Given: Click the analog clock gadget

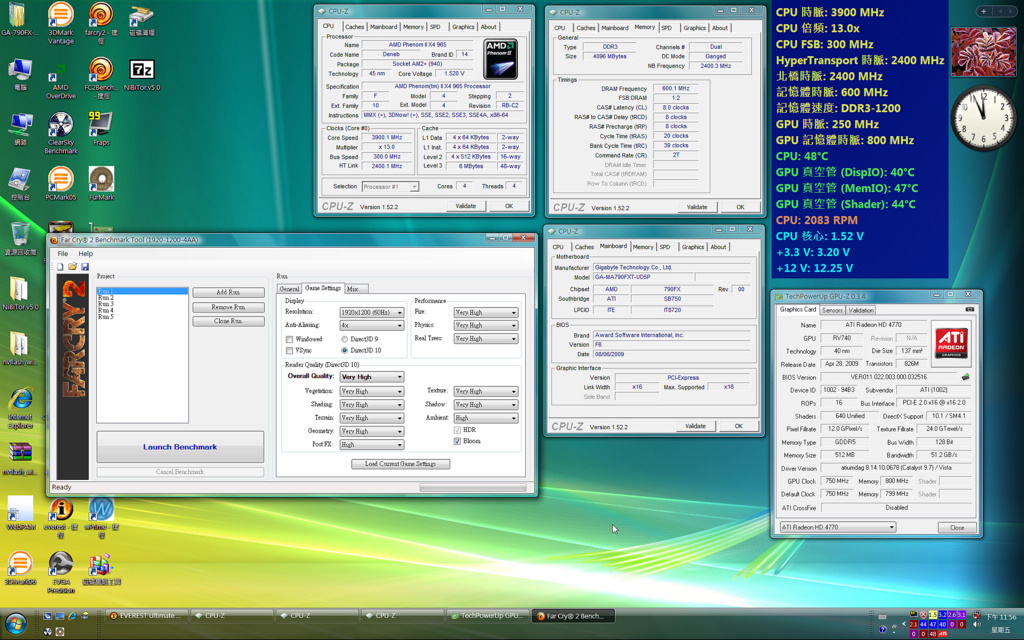Looking at the screenshot, I should pos(983,118).
